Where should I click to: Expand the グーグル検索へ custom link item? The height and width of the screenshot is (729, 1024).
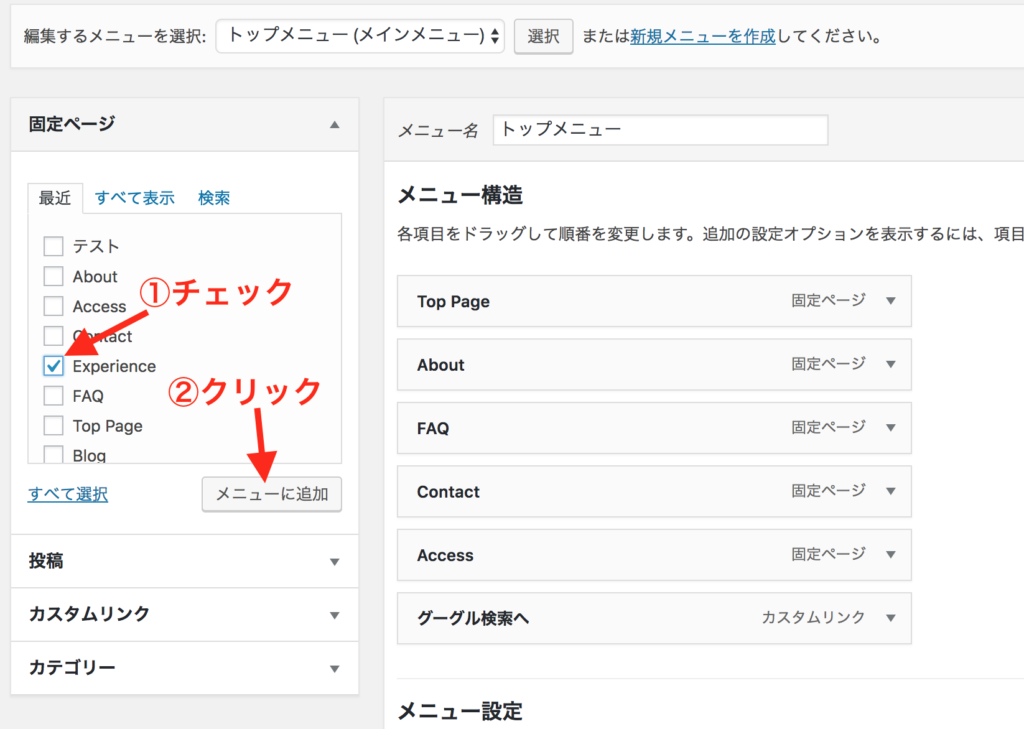(x=891, y=618)
